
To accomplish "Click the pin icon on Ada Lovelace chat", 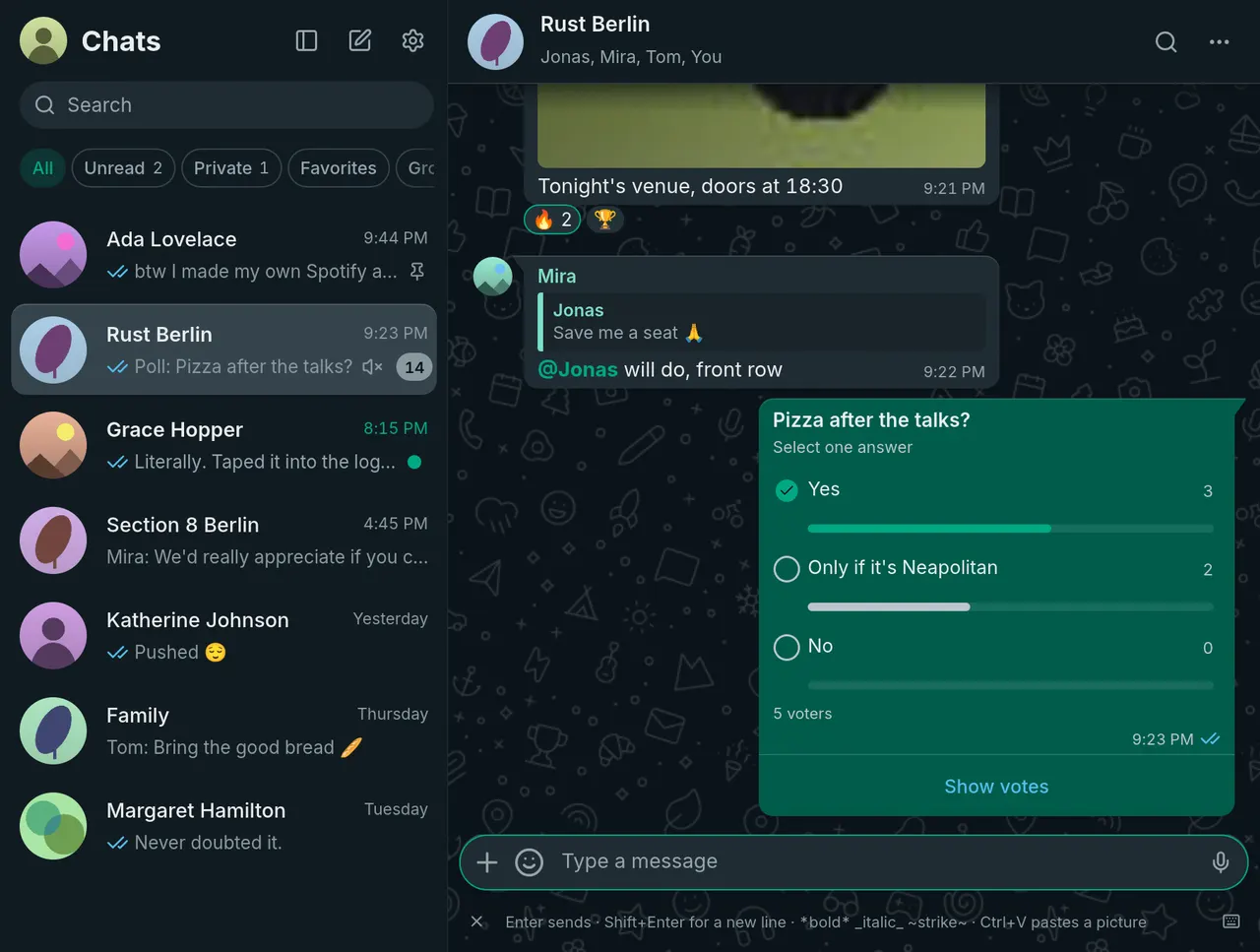I will point(417,271).
